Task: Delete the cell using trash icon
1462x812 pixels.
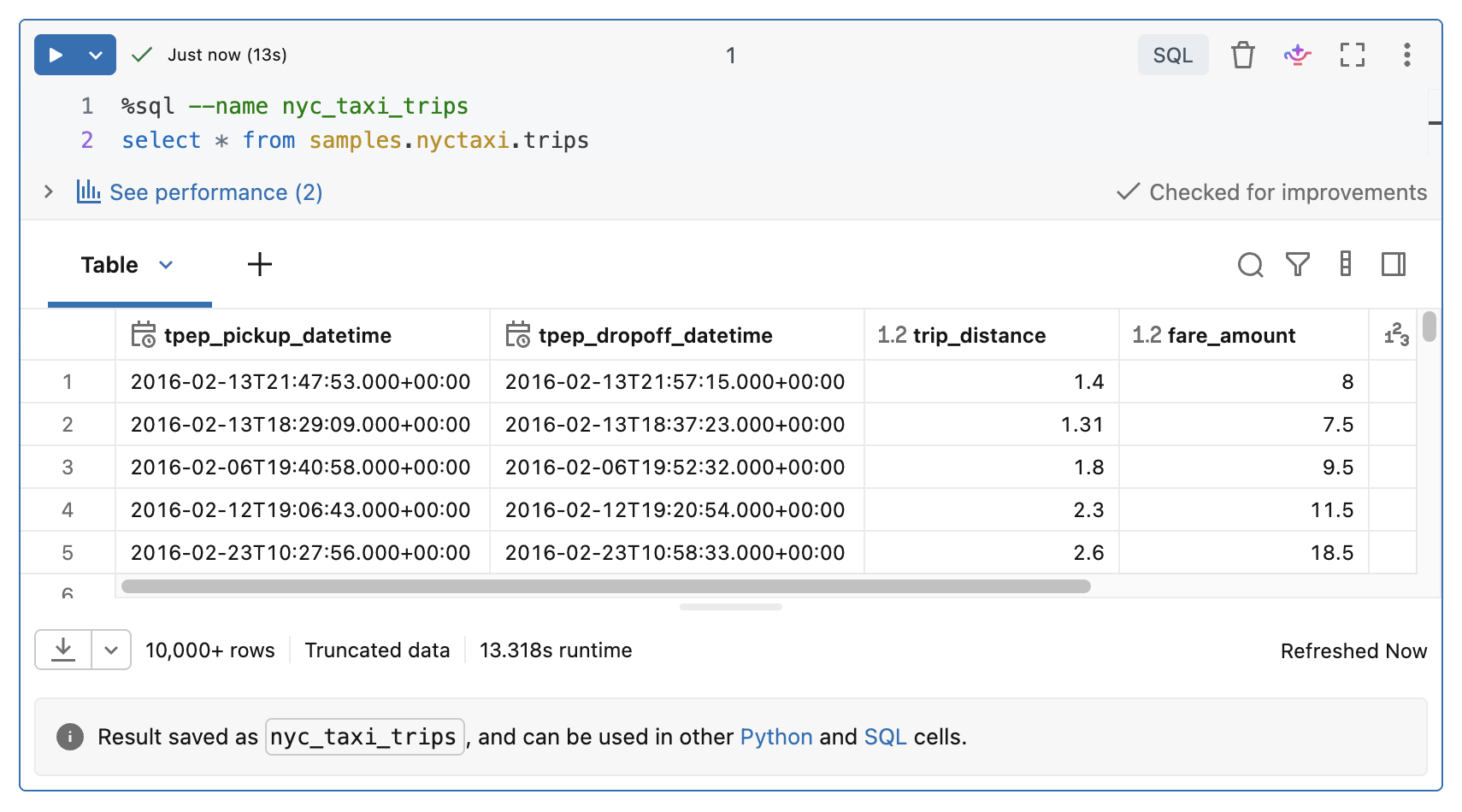Action: click(1242, 55)
